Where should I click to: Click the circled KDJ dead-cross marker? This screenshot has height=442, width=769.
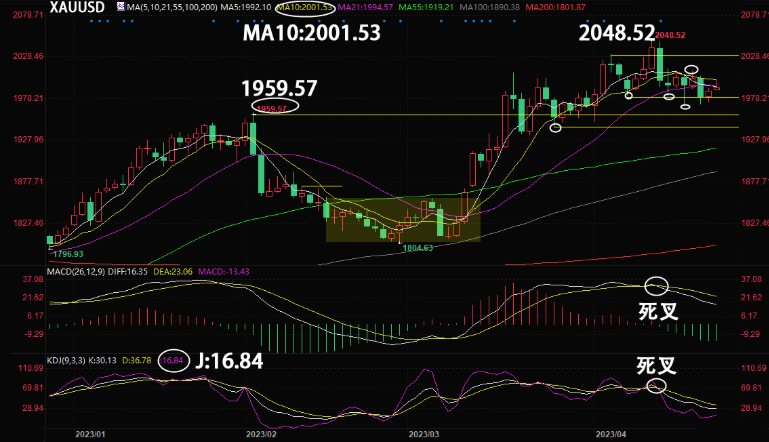pos(656,386)
